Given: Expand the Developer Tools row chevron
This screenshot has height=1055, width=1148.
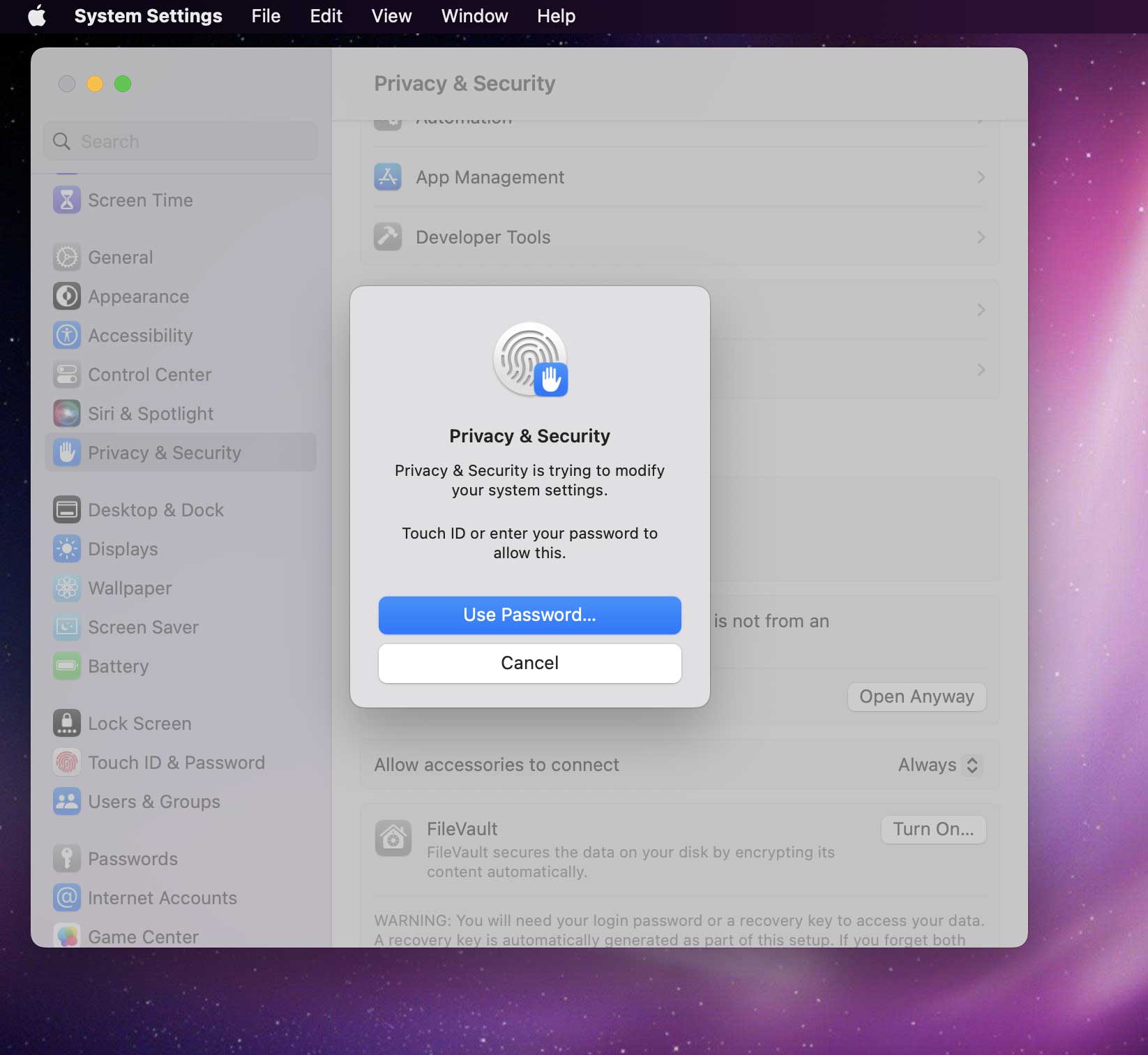Looking at the screenshot, I should pos(981,237).
